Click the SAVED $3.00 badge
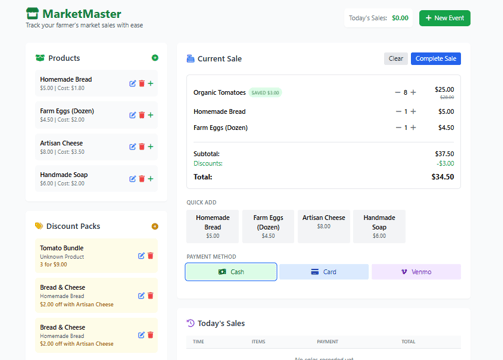This screenshot has width=503, height=360. click(x=265, y=93)
